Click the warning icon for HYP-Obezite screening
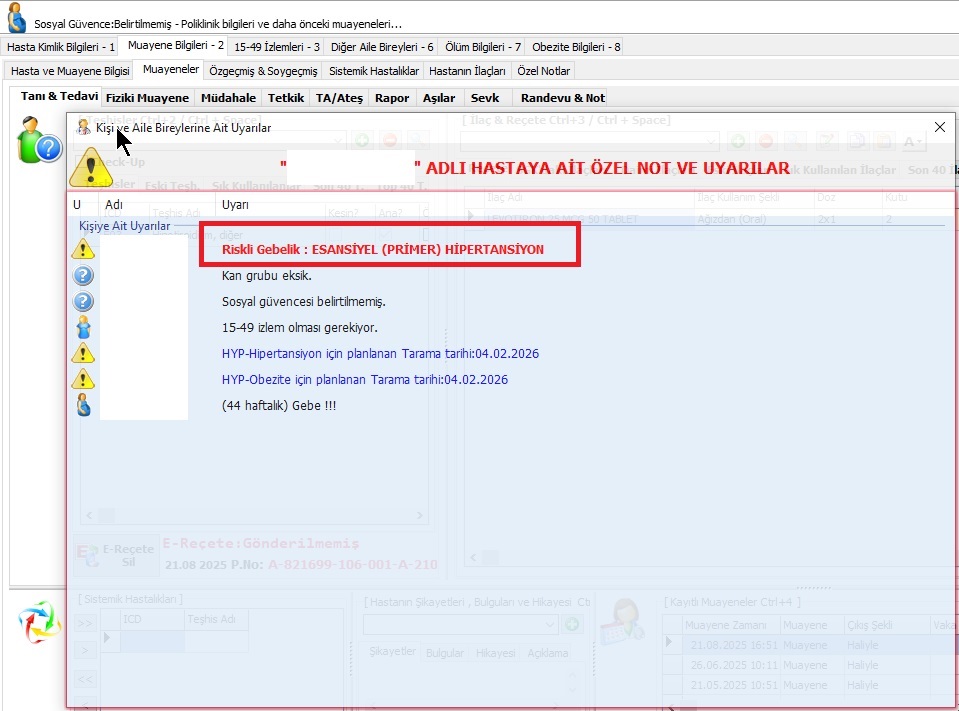Screen dimensions: 959x711 pyautogui.click(x=84, y=379)
